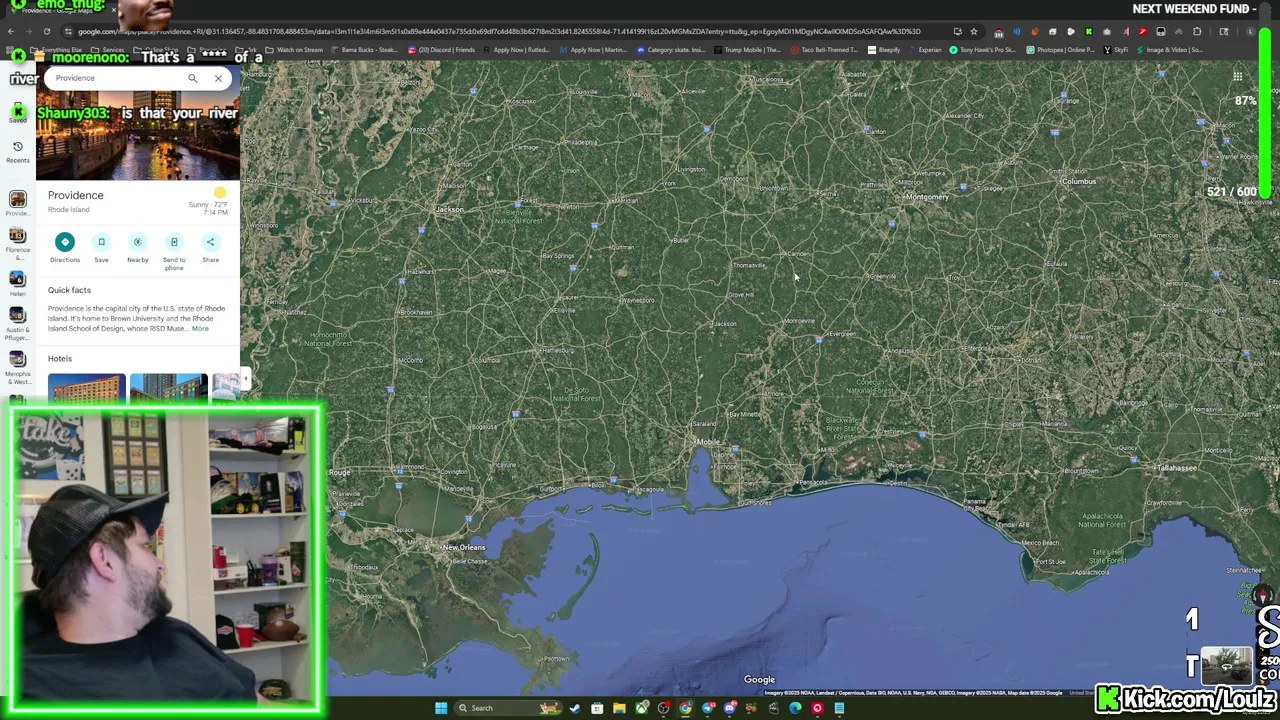Open the Tony Hawk's Pro Sk bookmark

coord(982,50)
